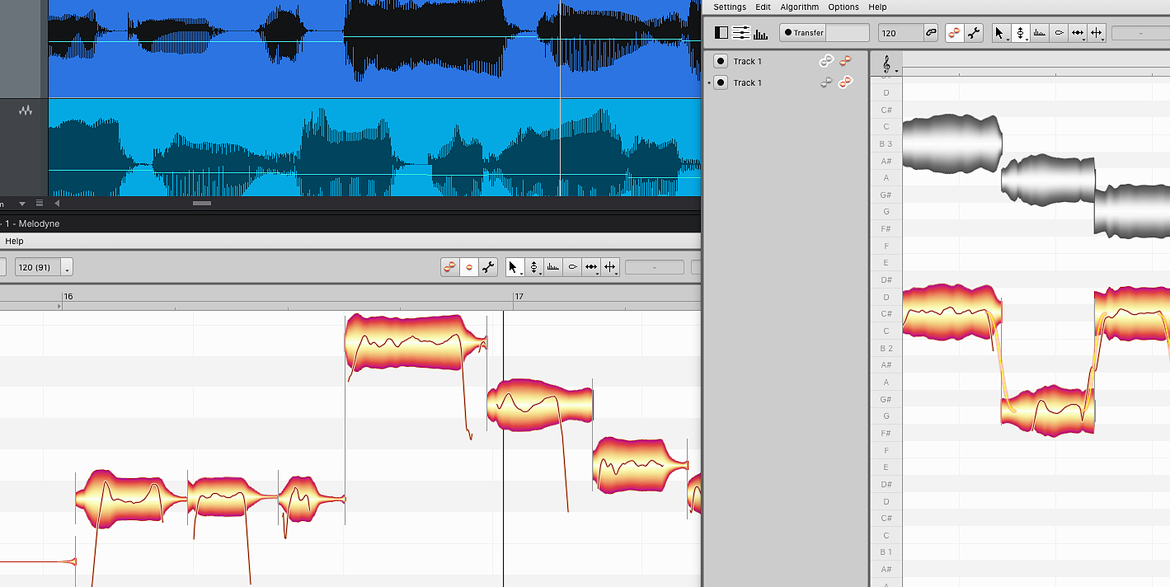This screenshot has width=1170, height=587.
Task: Click the list lines icon beside DAW scrollbar
Action: (x=40, y=203)
